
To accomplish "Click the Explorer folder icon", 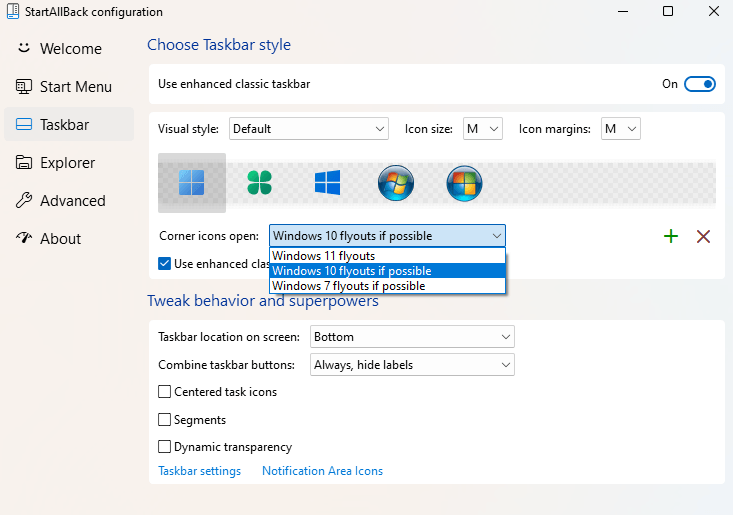I will [24, 162].
